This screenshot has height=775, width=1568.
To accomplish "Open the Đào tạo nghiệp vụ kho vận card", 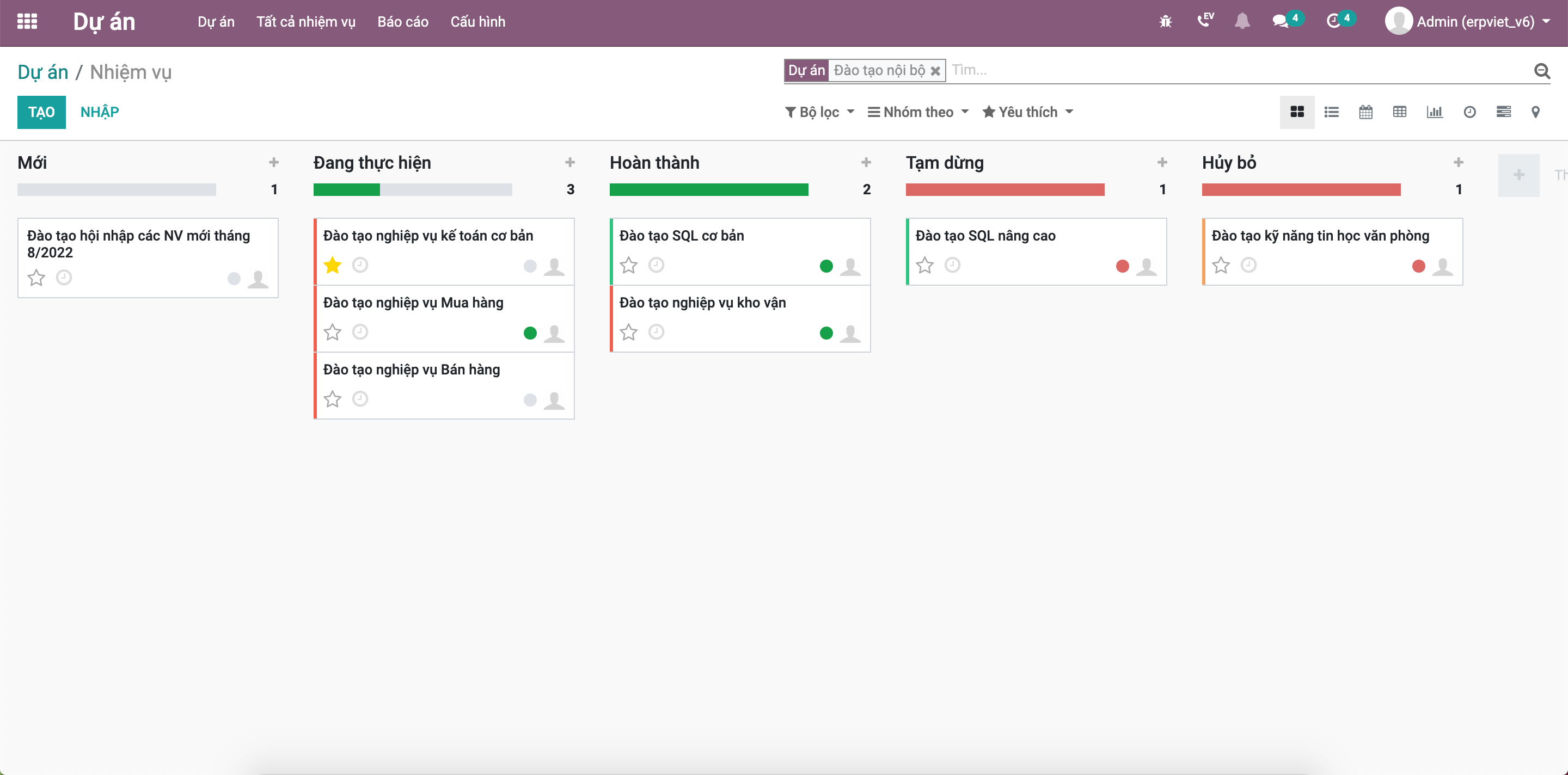I will (739, 318).
